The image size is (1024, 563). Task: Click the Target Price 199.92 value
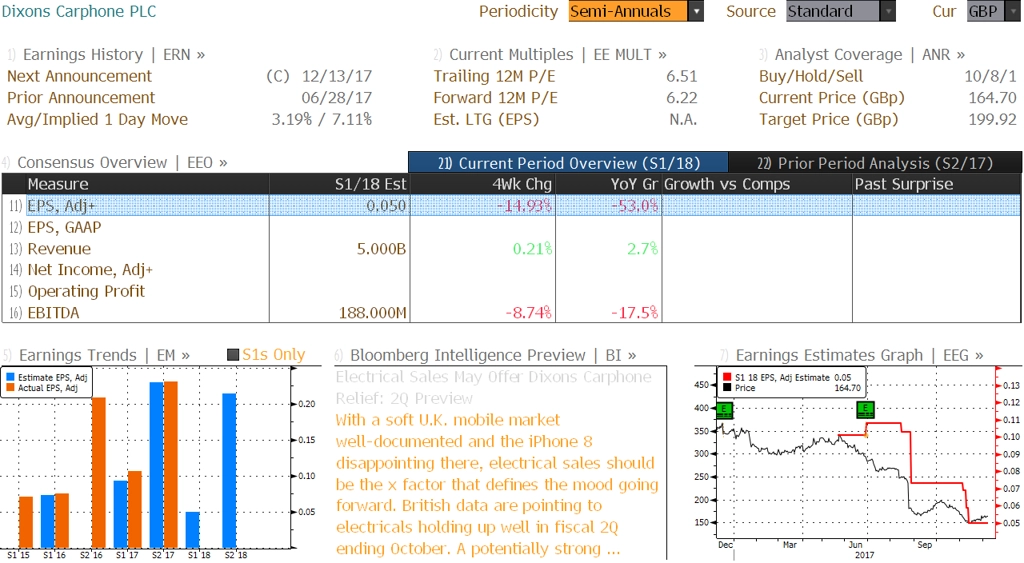pos(993,120)
